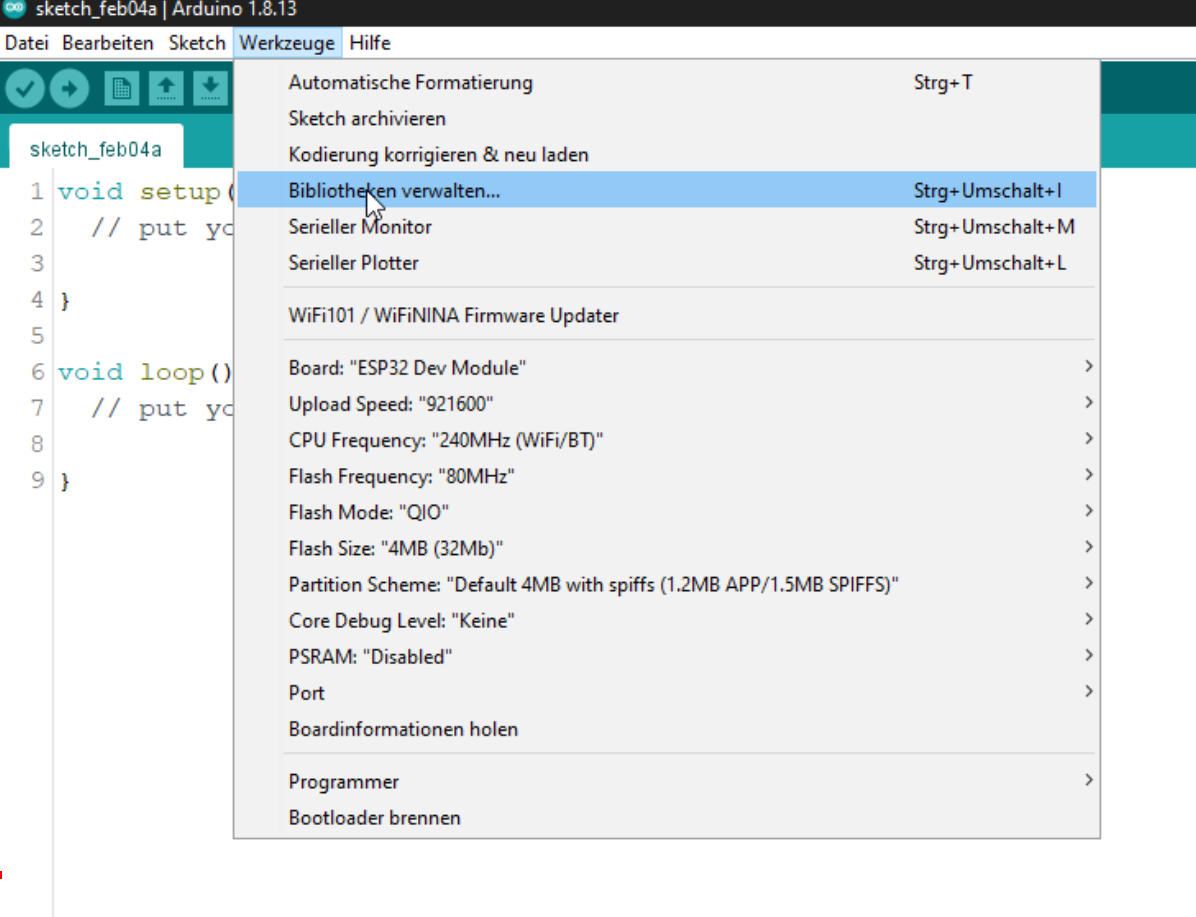Click the Save sketch down-arrow icon
The width and height of the screenshot is (1196, 917).
click(x=210, y=89)
